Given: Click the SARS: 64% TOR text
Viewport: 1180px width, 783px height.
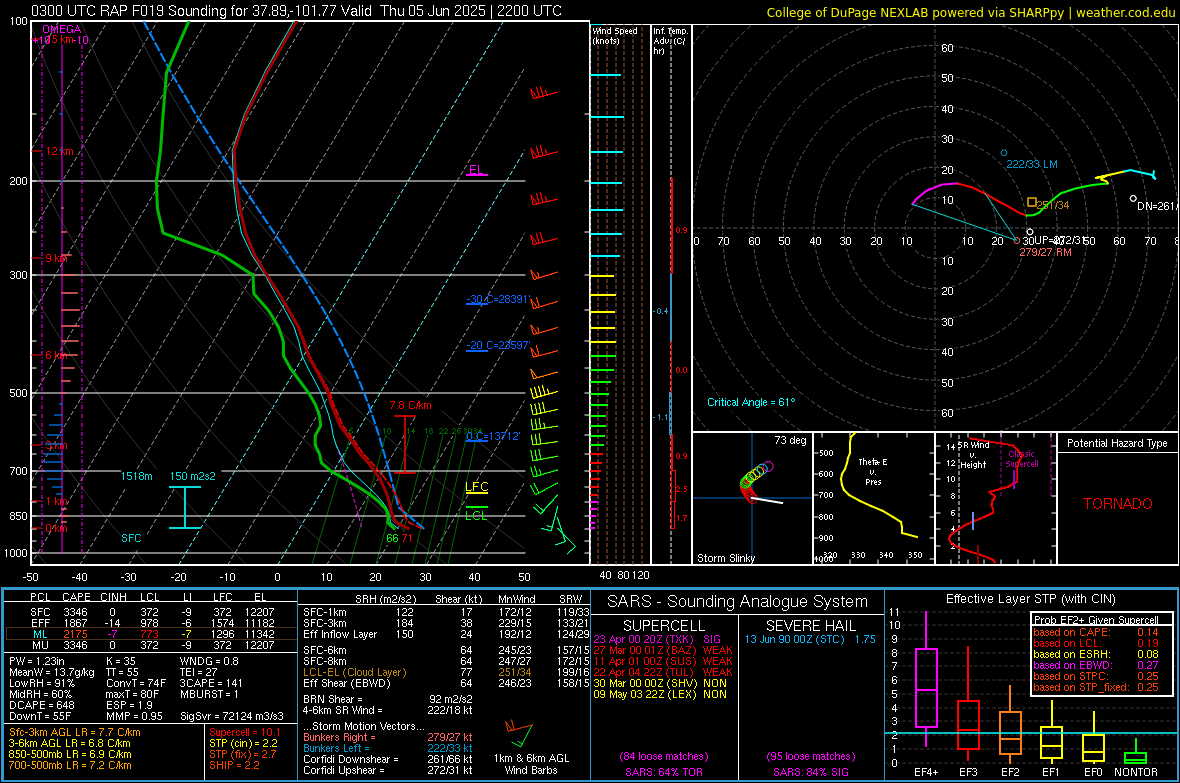Looking at the screenshot, I should 664,772.
